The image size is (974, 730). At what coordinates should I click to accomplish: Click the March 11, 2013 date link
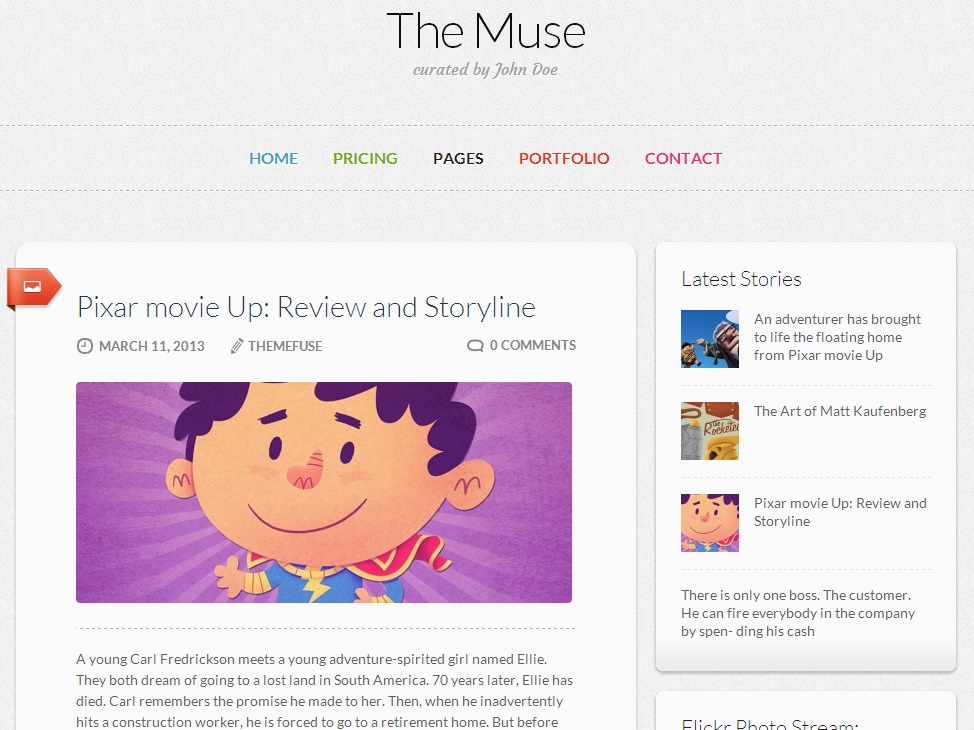tap(152, 346)
